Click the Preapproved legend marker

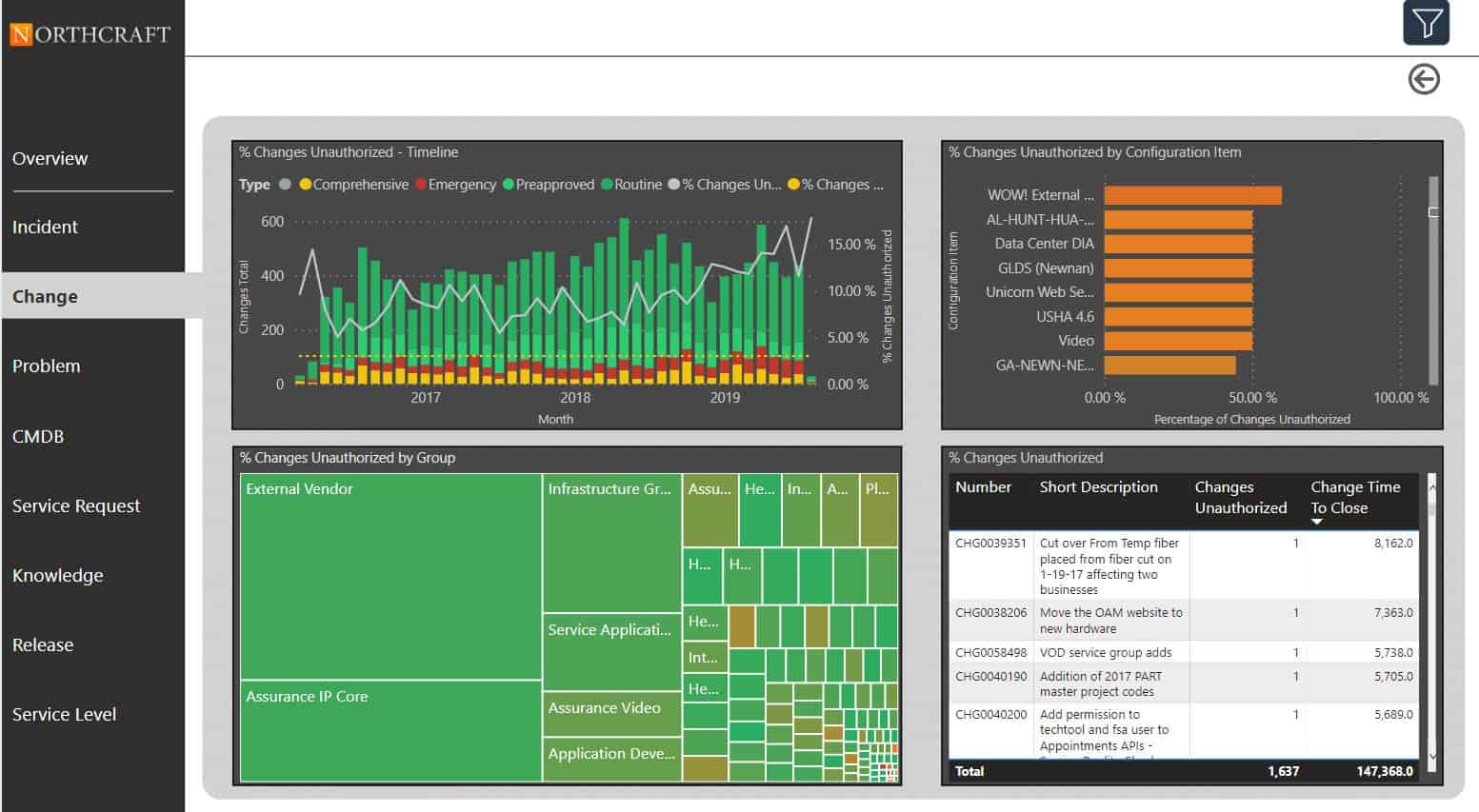(509, 185)
